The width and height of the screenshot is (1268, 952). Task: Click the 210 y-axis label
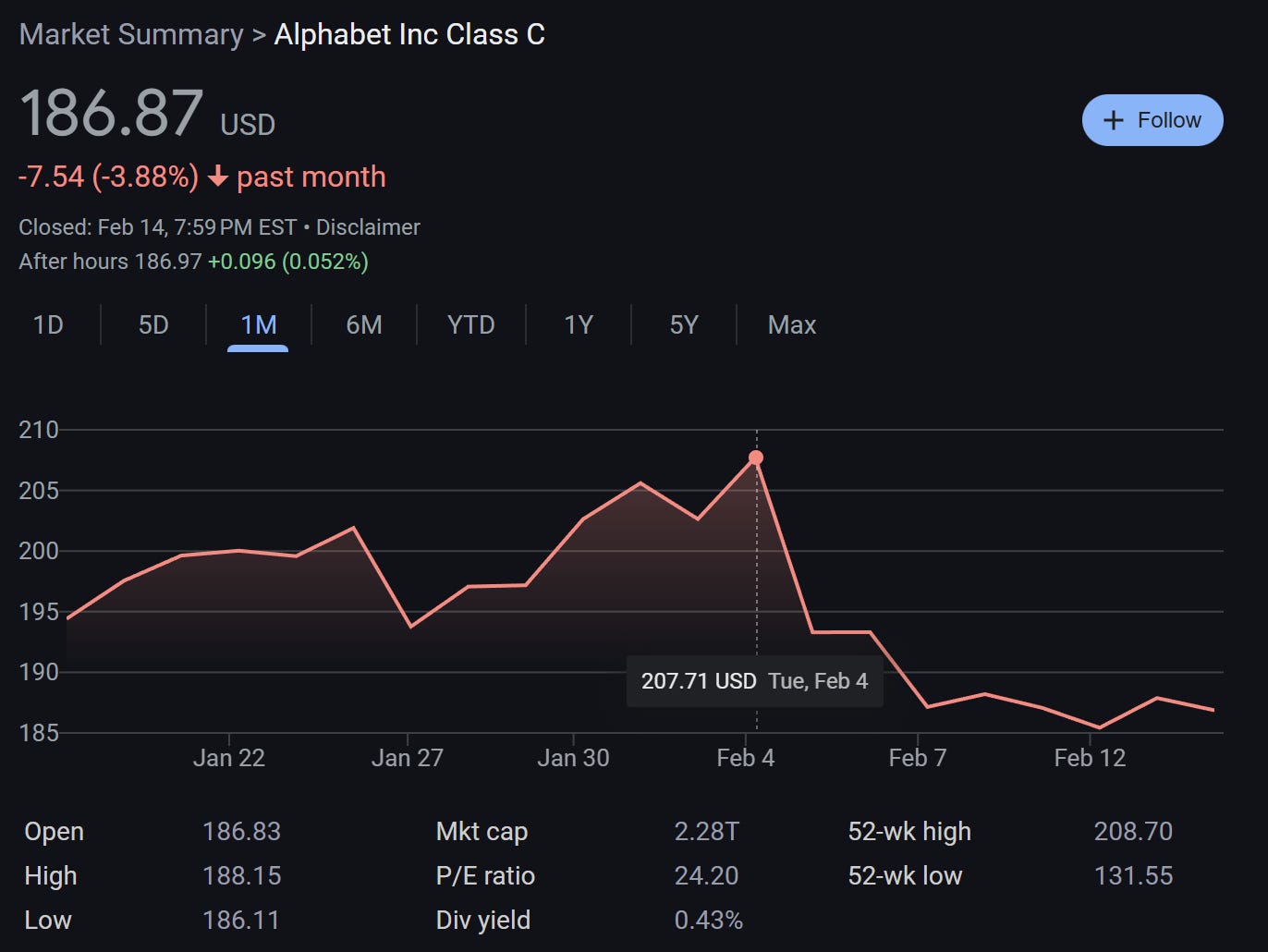(x=39, y=430)
